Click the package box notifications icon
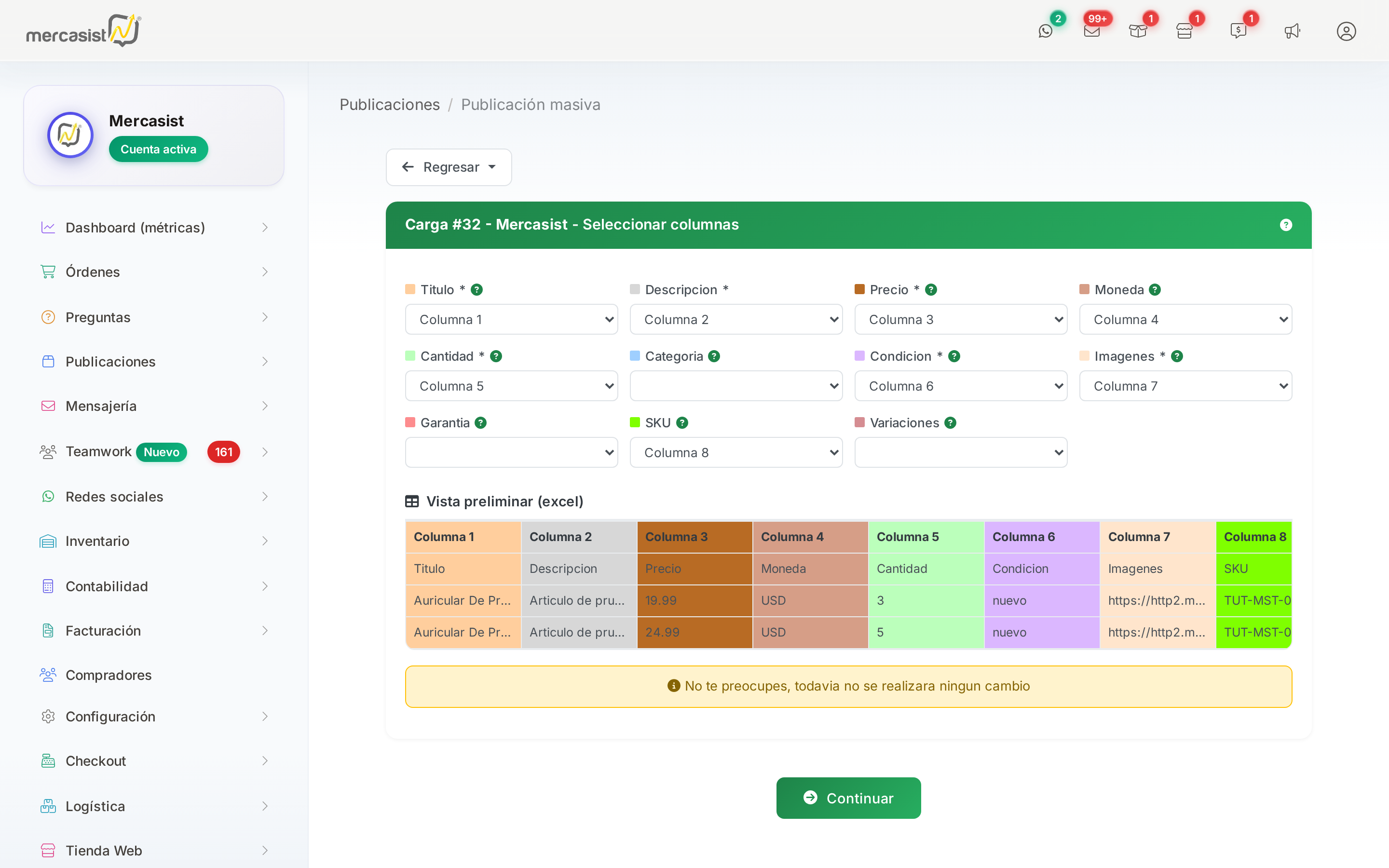This screenshot has height=868, width=1389. (x=1138, y=31)
